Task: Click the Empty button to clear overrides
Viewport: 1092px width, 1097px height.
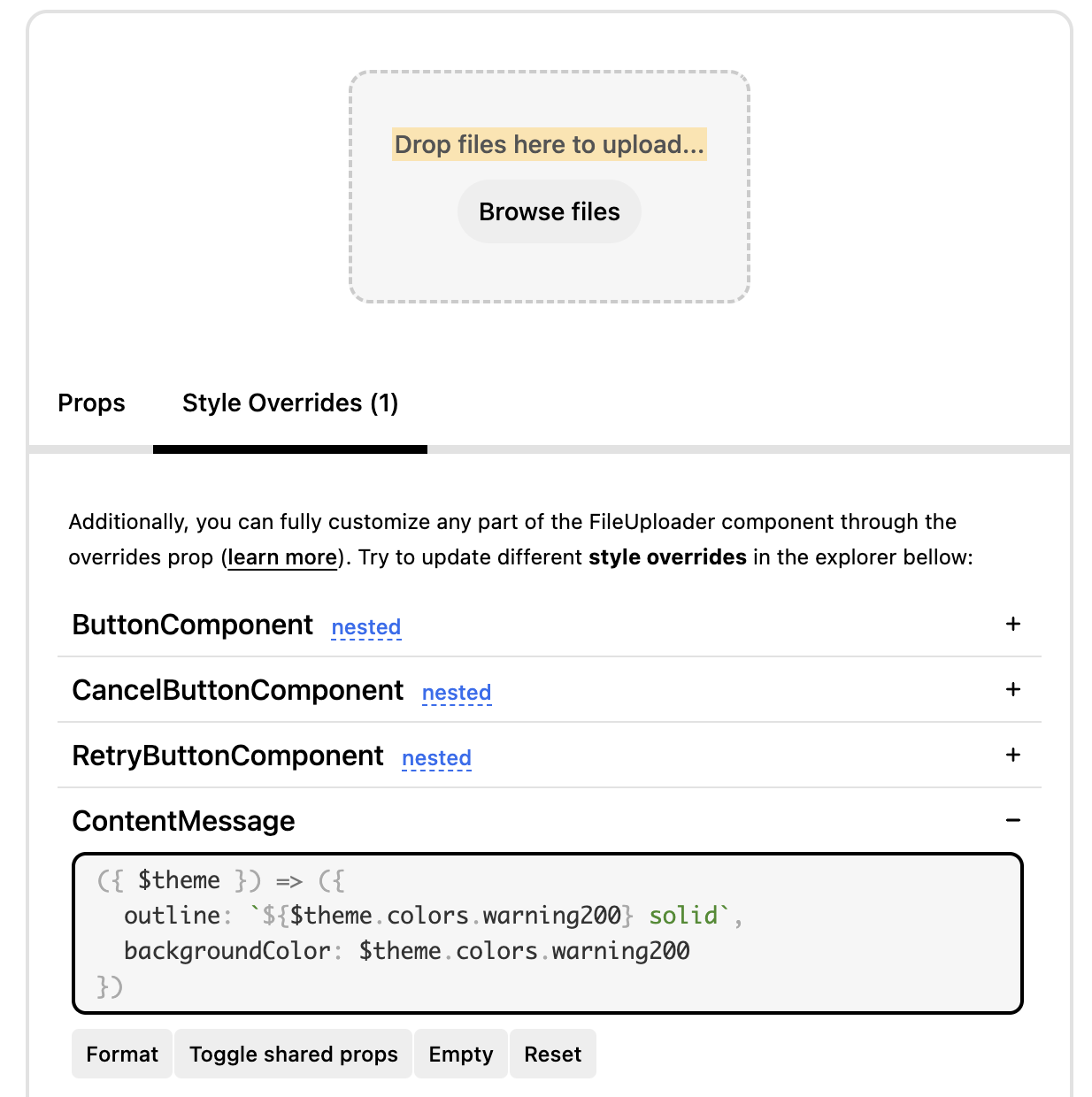Action: tap(460, 1054)
